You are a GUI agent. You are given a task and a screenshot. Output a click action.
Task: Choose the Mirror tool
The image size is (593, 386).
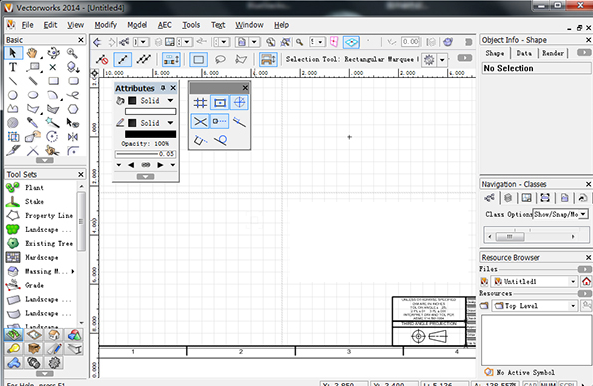73,136
